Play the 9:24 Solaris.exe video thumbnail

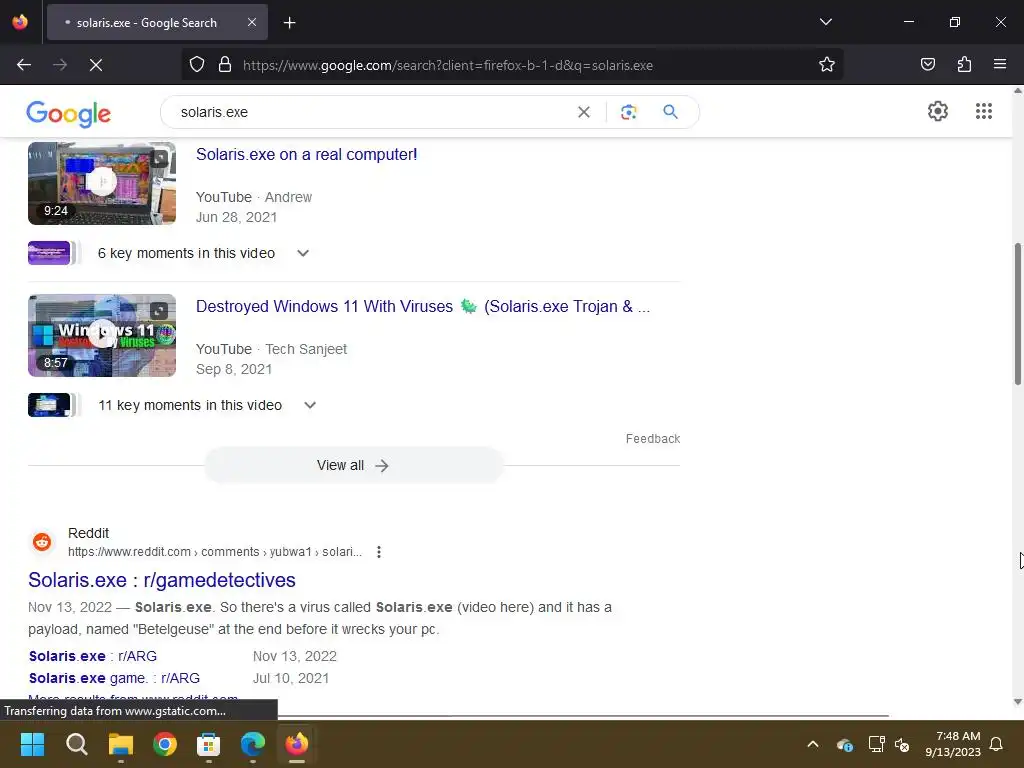coord(102,184)
